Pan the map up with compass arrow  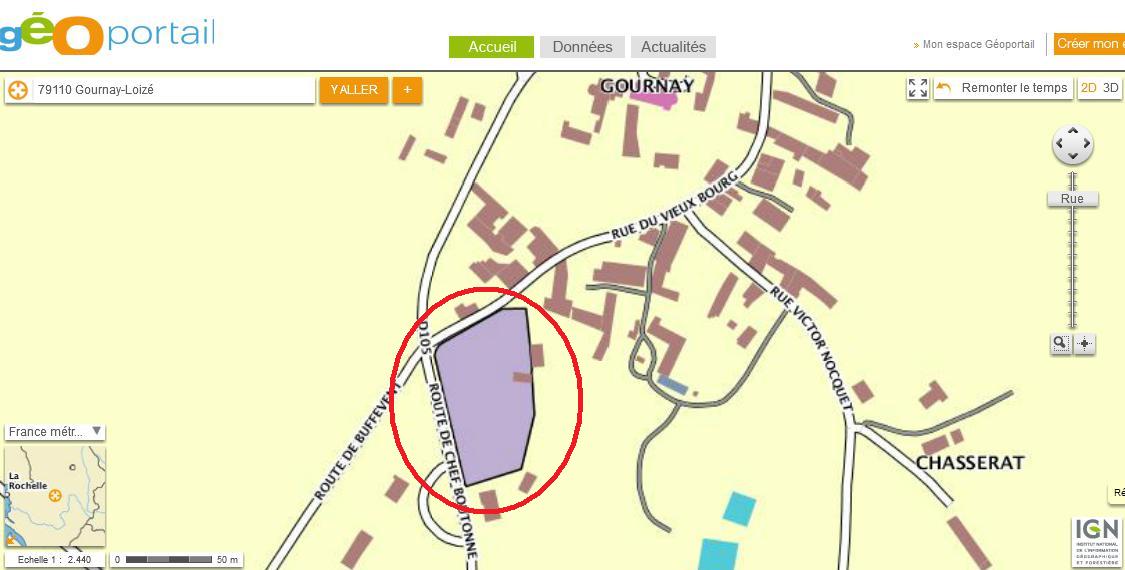(x=1073, y=131)
